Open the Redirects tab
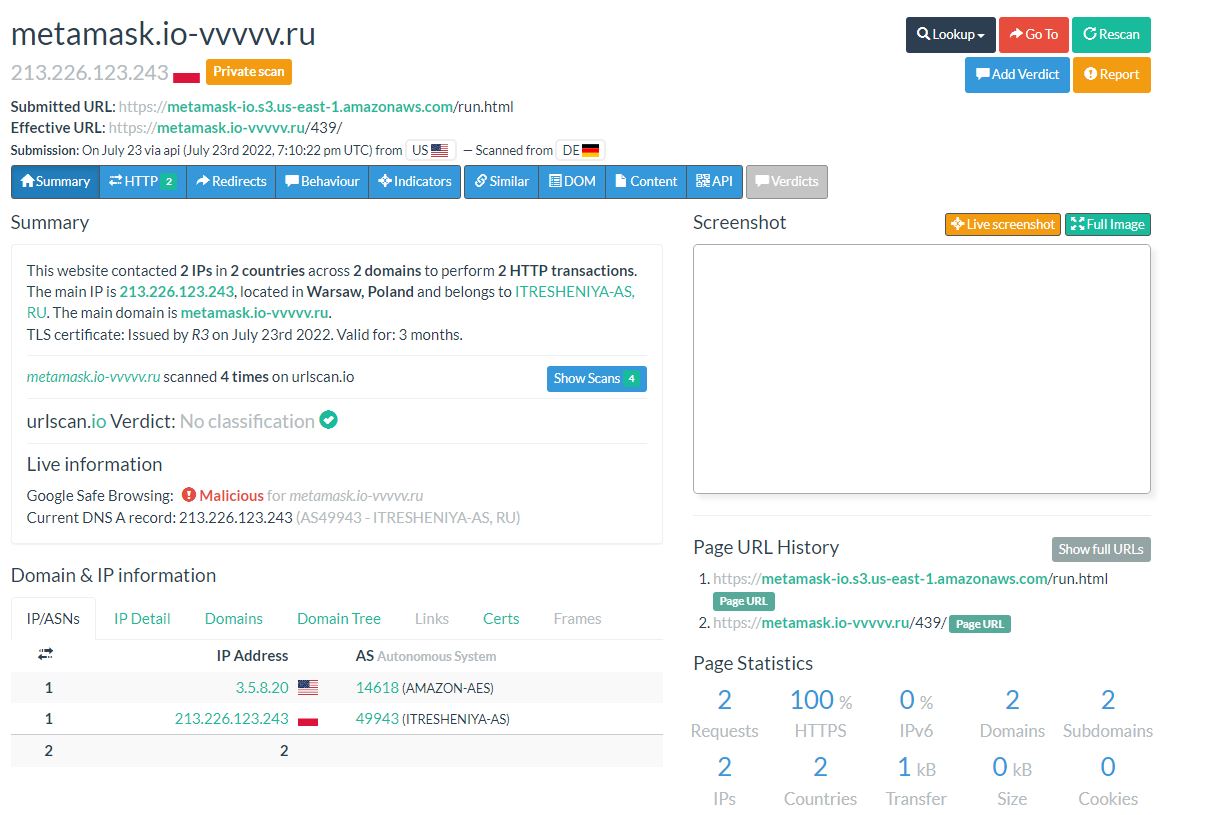Image resolution: width=1215 pixels, height=815 pixels. click(231, 182)
